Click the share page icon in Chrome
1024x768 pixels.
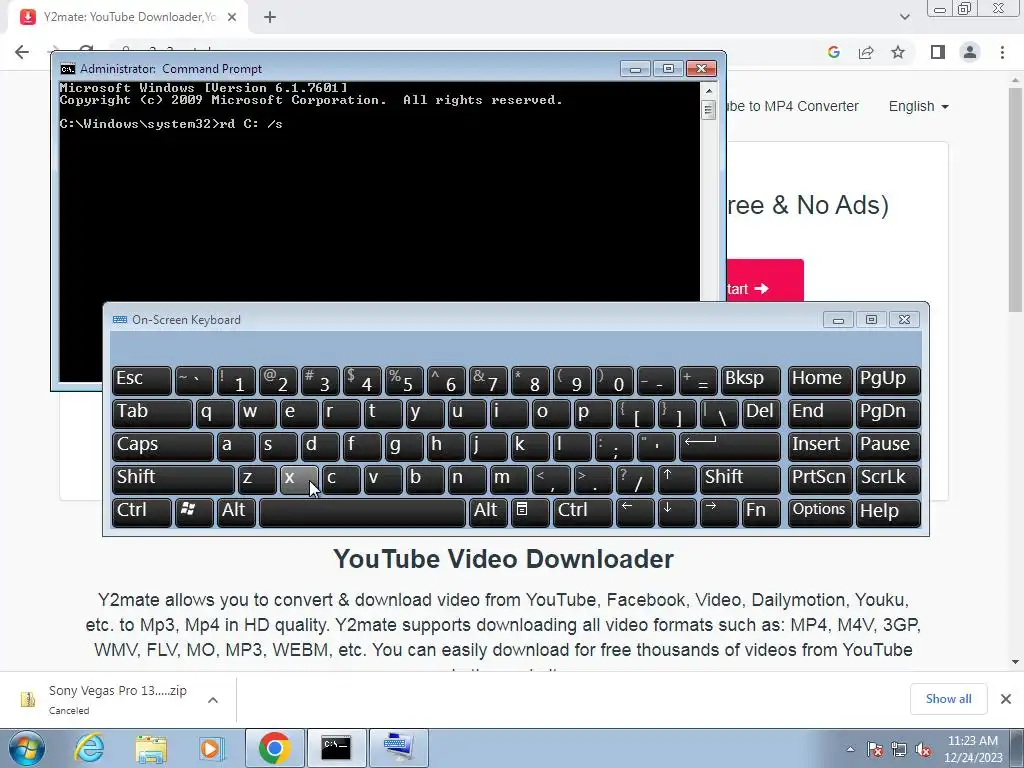pos(866,52)
